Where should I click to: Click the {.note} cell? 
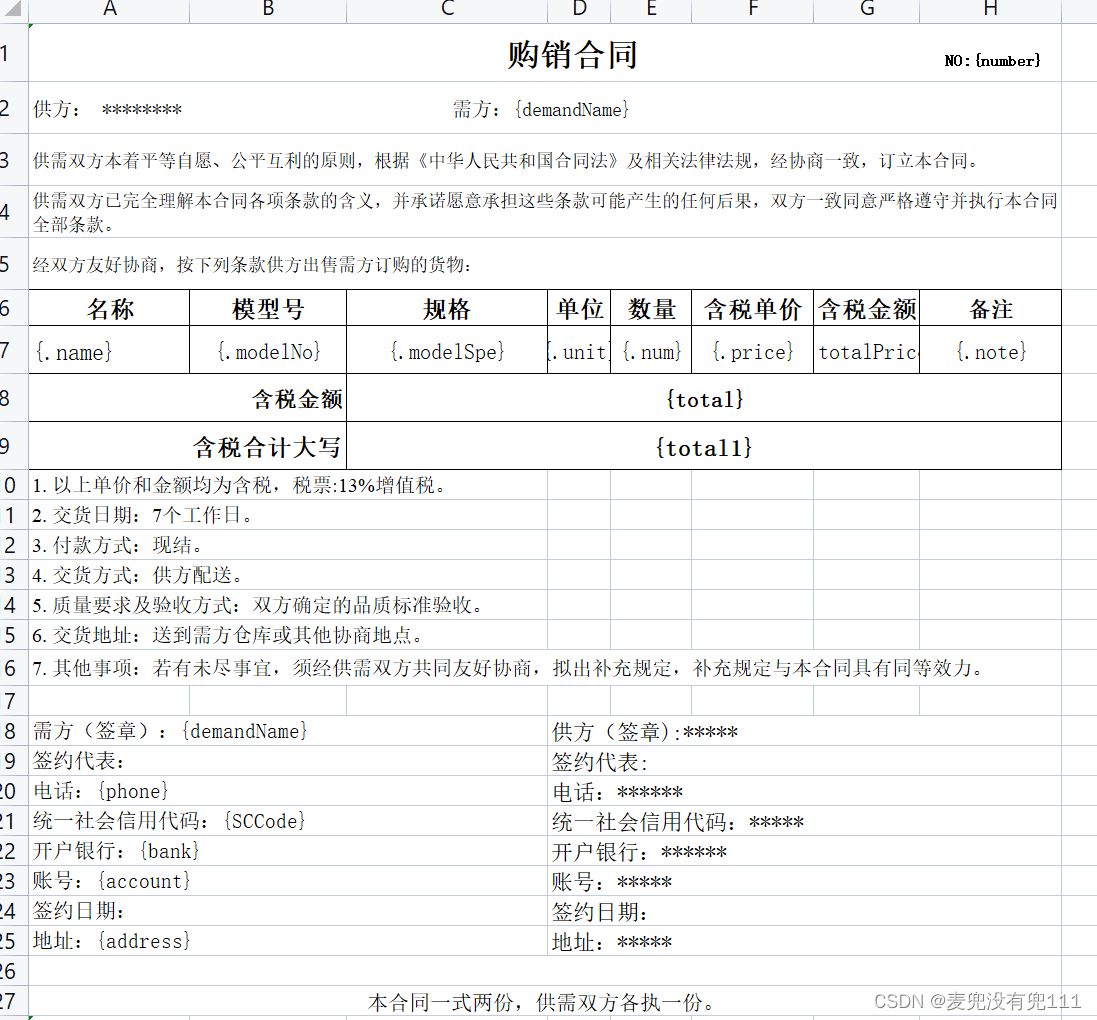(x=991, y=350)
